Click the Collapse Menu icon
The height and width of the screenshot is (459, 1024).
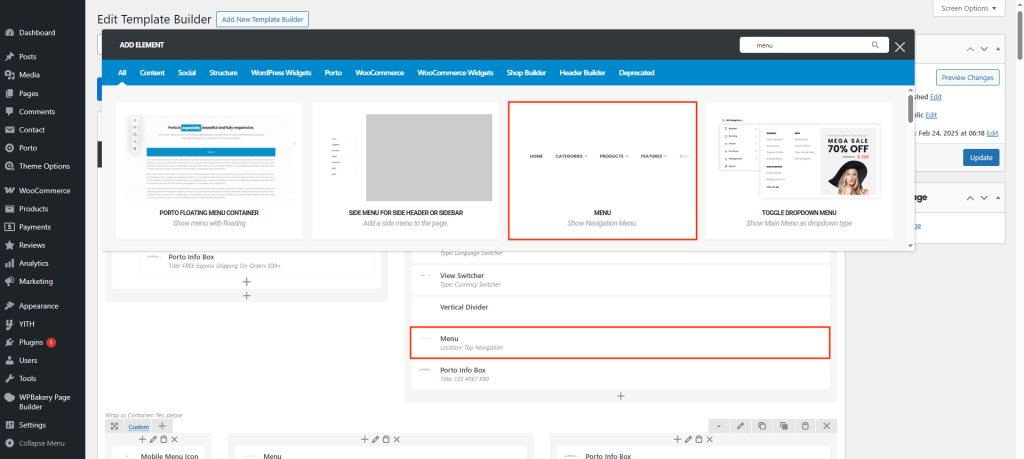(x=10, y=443)
